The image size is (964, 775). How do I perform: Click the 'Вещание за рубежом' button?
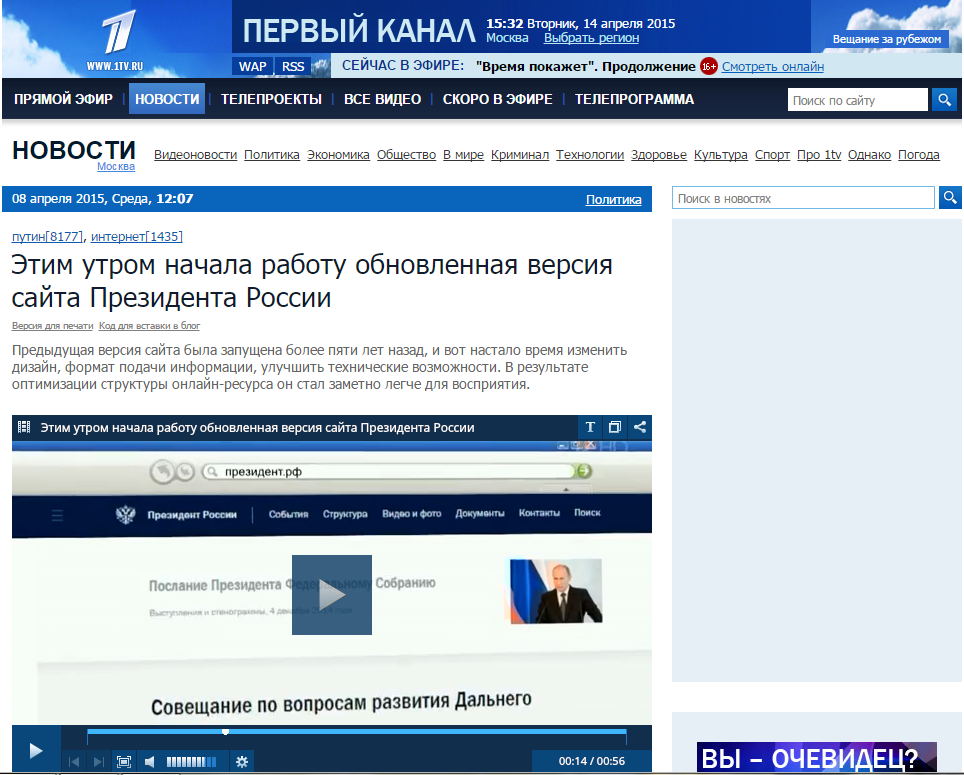[x=887, y=39]
